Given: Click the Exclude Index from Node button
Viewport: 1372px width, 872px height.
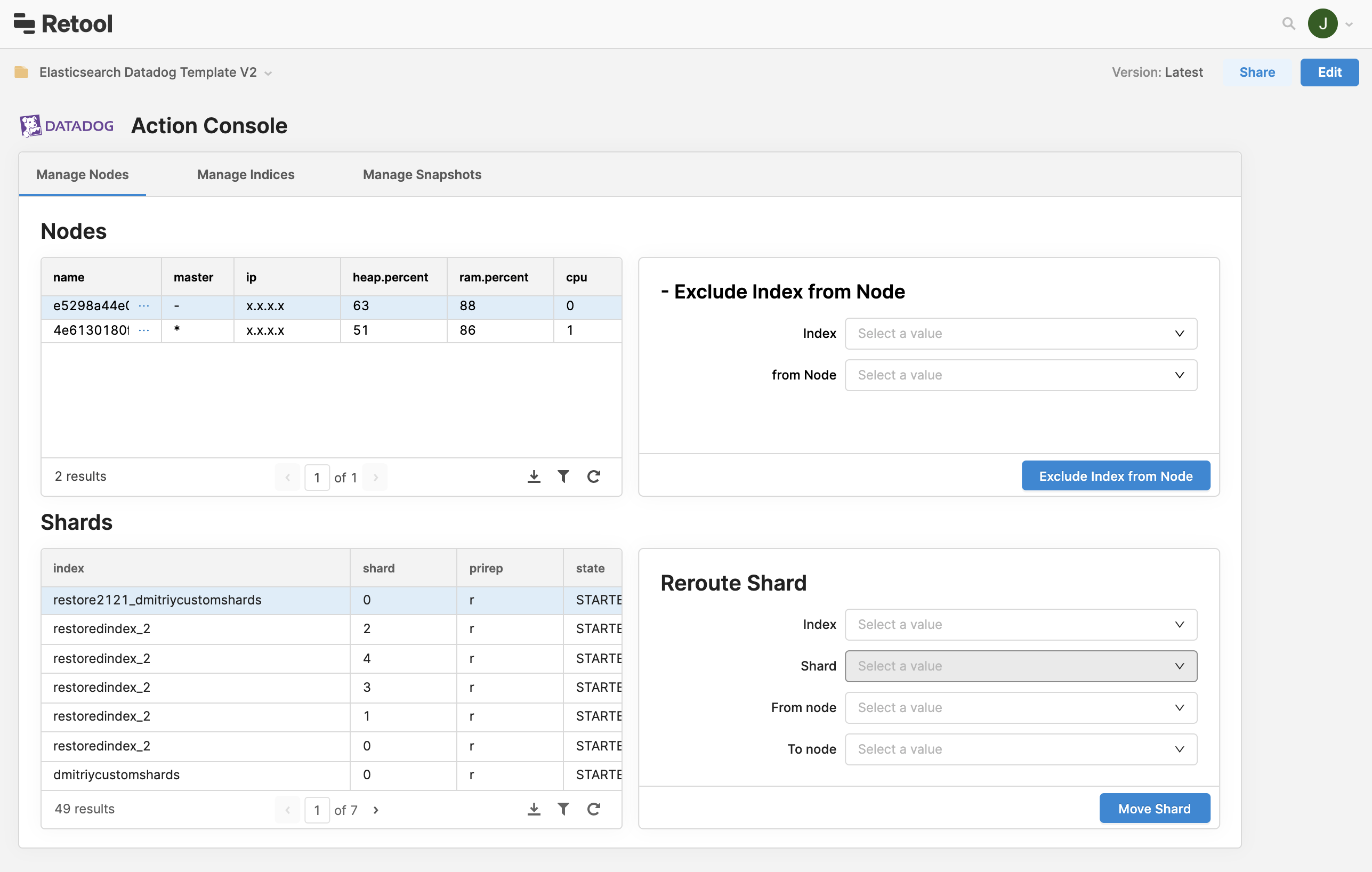Looking at the screenshot, I should coord(1116,476).
